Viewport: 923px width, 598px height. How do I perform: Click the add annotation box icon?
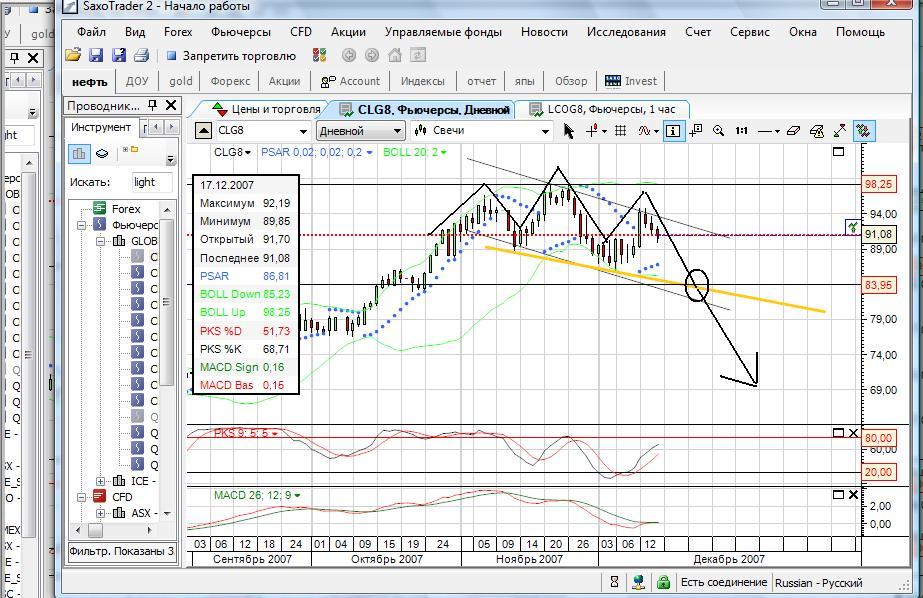click(x=695, y=131)
